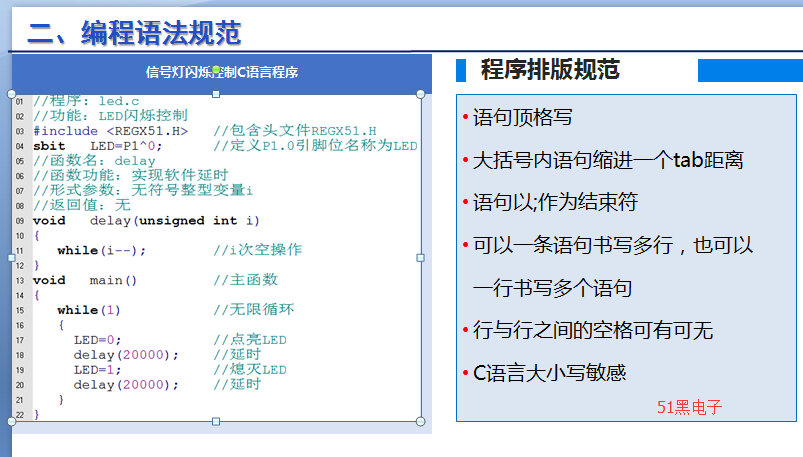Viewport: 803px width, 457px height.
Task: Click the code line #include <REGX51.H>
Action: (x=110, y=131)
